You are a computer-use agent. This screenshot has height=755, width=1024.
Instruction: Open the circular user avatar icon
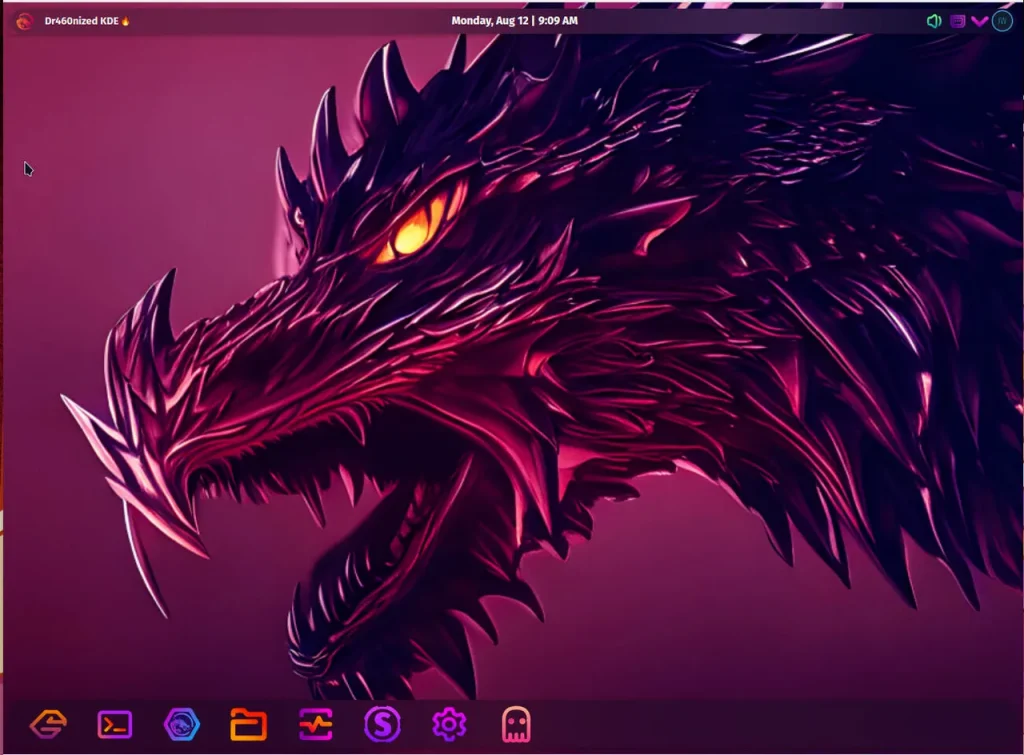pyautogui.click(x=1002, y=21)
